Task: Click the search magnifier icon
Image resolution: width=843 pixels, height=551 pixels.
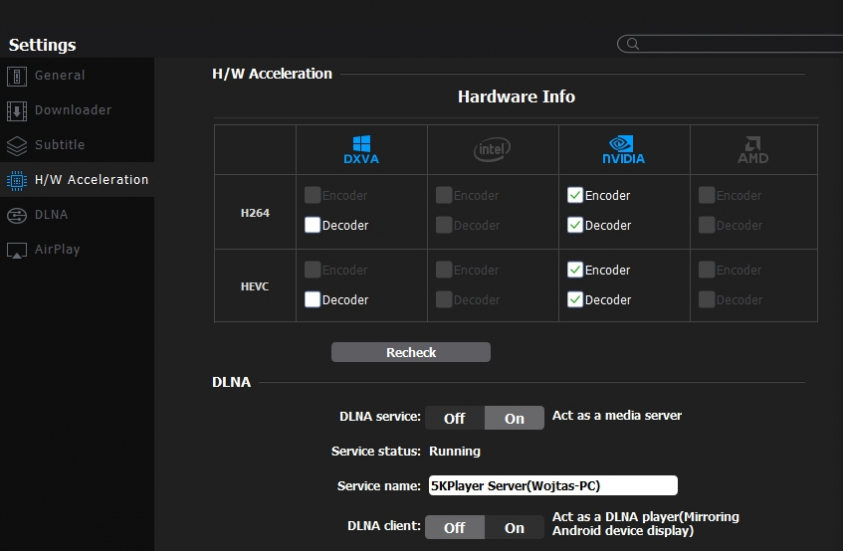Action: point(632,44)
